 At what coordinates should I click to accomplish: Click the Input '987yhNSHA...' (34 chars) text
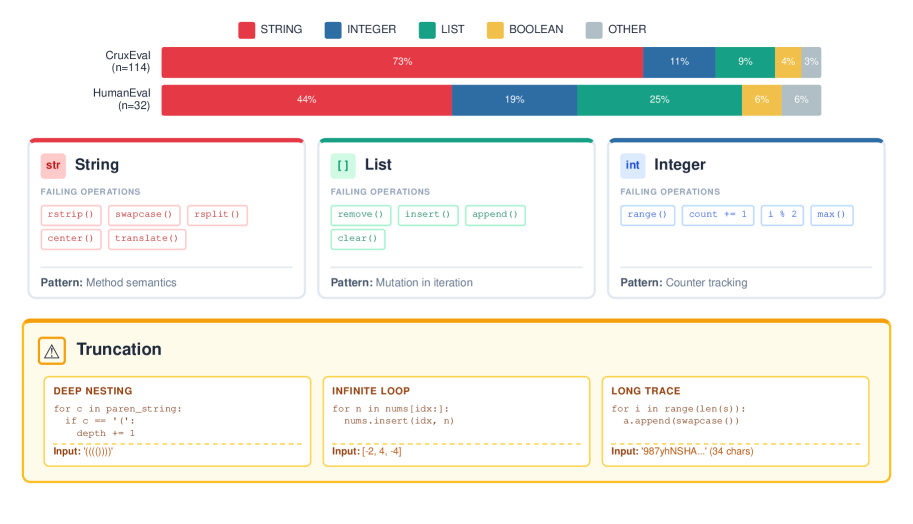[x=682, y=452]
